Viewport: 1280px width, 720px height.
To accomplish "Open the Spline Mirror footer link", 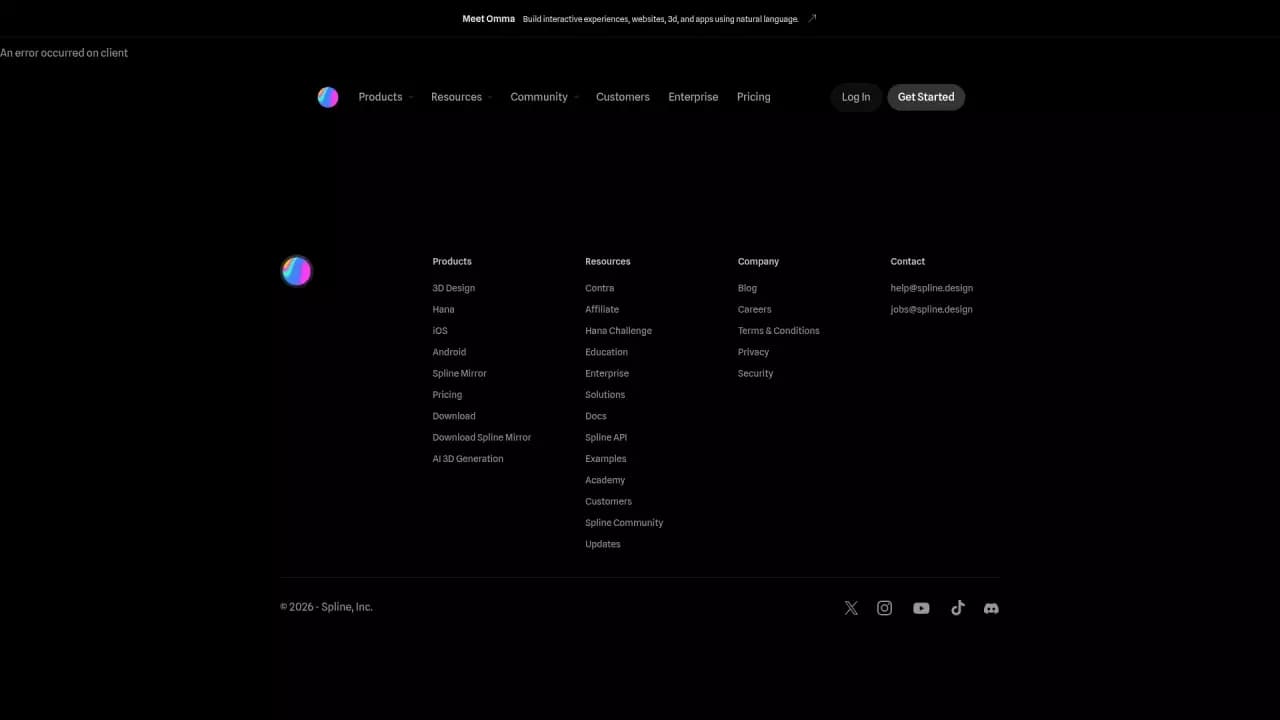I will (460, 373).
